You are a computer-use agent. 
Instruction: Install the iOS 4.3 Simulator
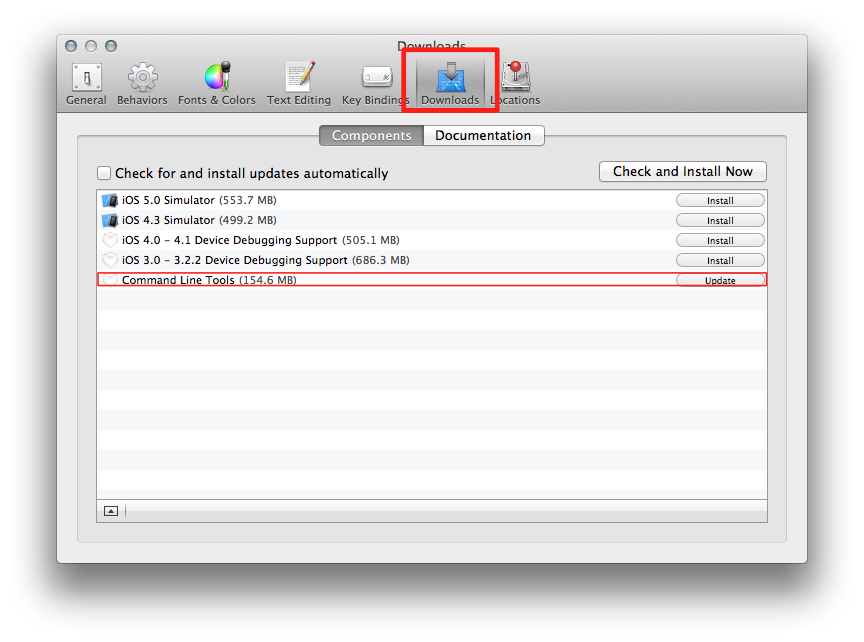(x=720, y=220)
